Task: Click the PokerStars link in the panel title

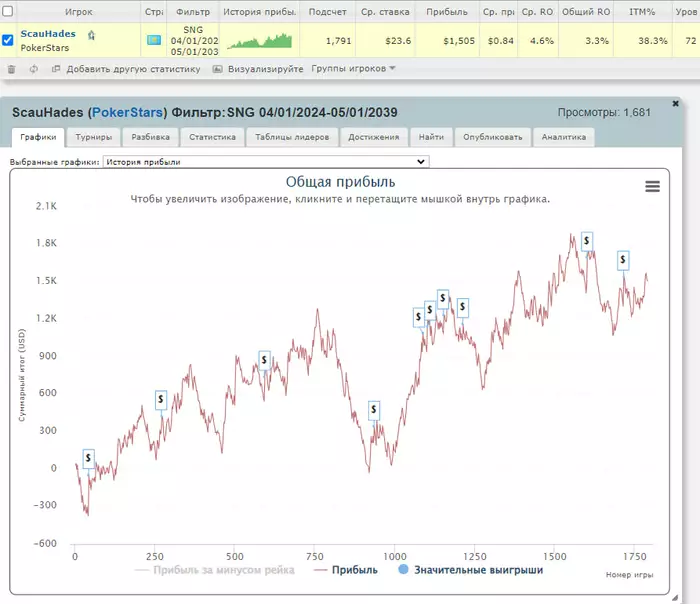Action: (x=127, y=112)
